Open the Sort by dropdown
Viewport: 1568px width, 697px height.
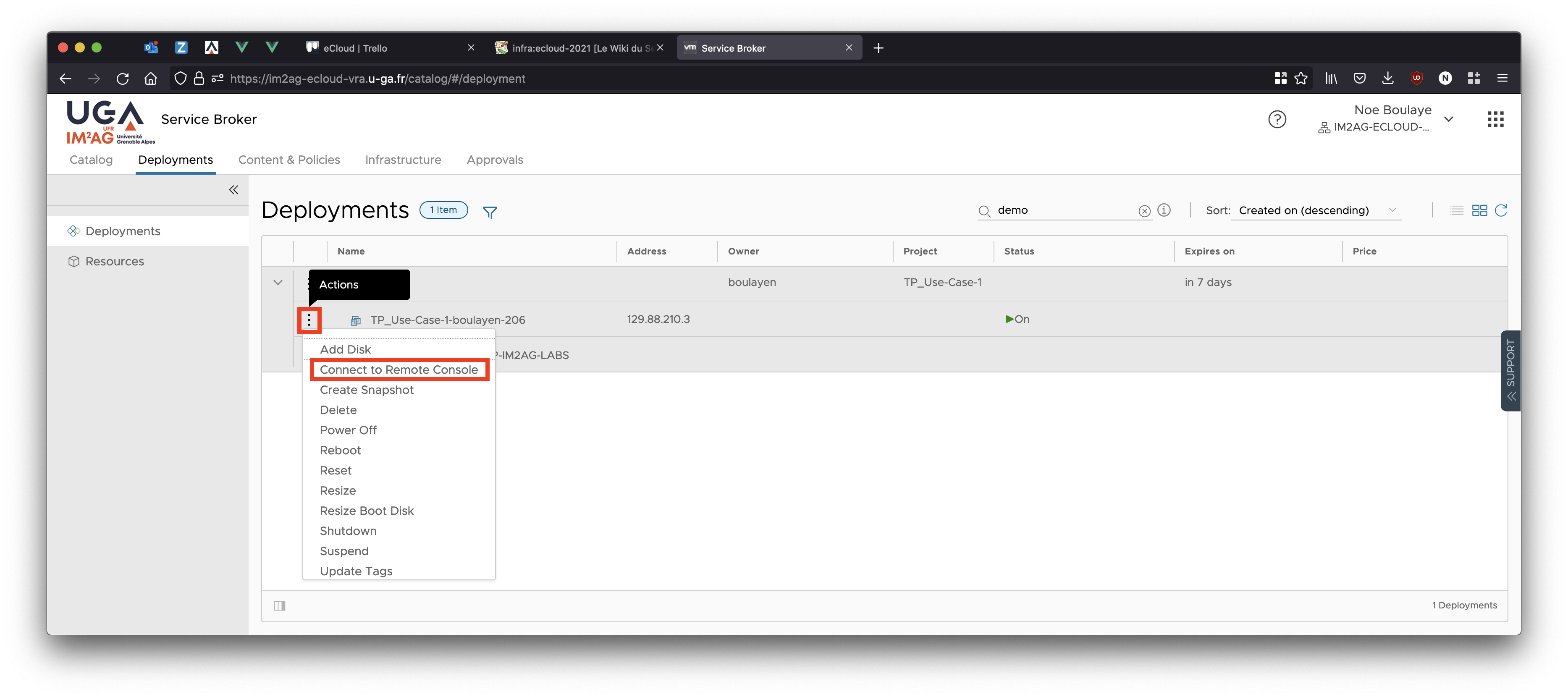(1316, 210)
